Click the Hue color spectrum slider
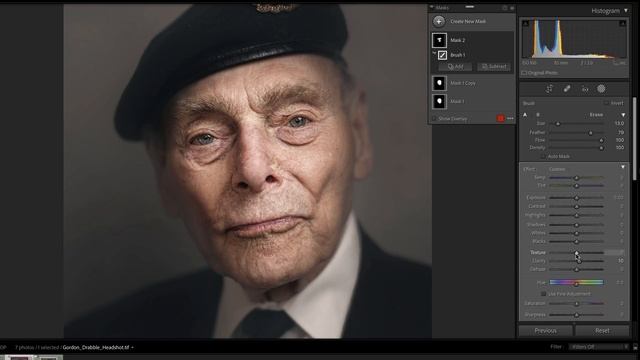The height and width of the screenshot is (360, 640). [x=576, y=282]
